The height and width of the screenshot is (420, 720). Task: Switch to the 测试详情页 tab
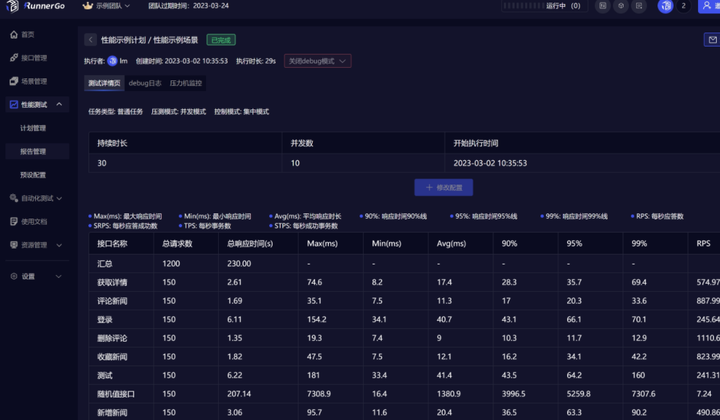(104, 83)
